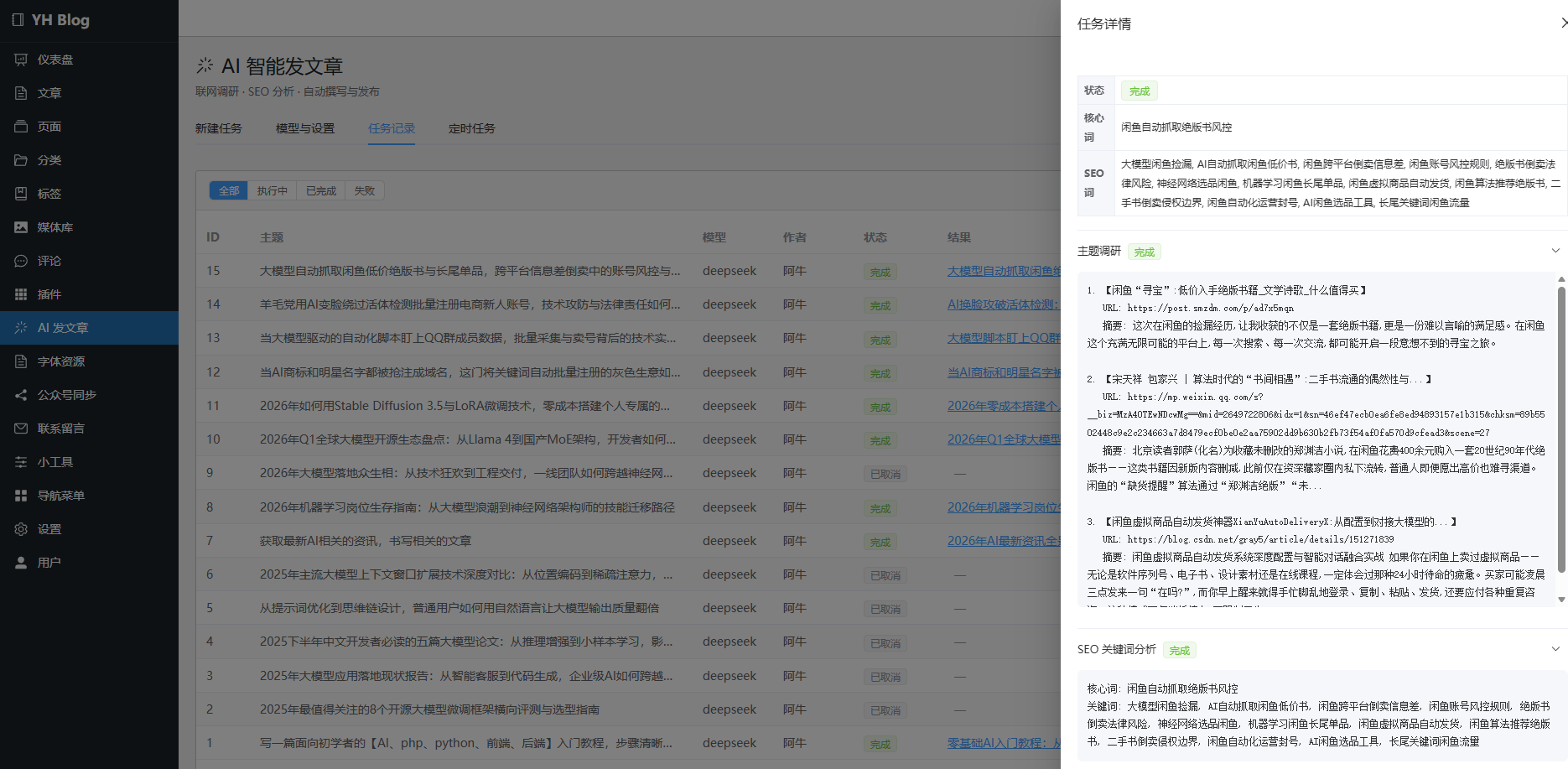
Task: Click the 完成 status badge of task 7
Action: tap(880, 543)
